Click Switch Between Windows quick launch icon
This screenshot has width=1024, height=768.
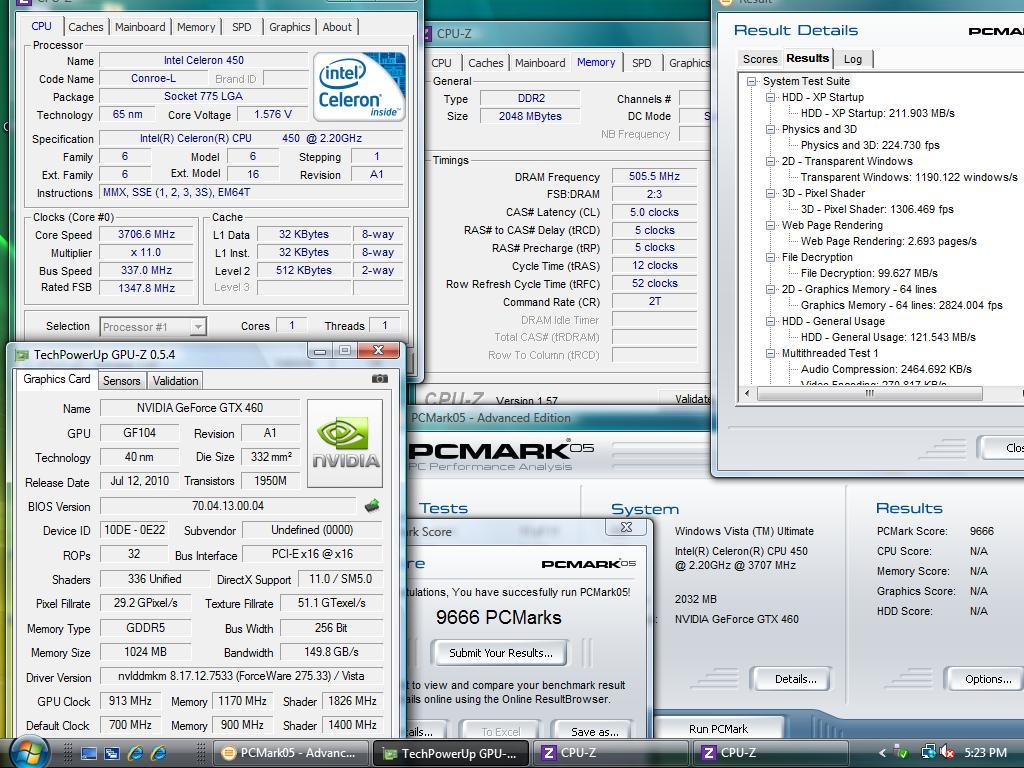(x=112, y=753)
